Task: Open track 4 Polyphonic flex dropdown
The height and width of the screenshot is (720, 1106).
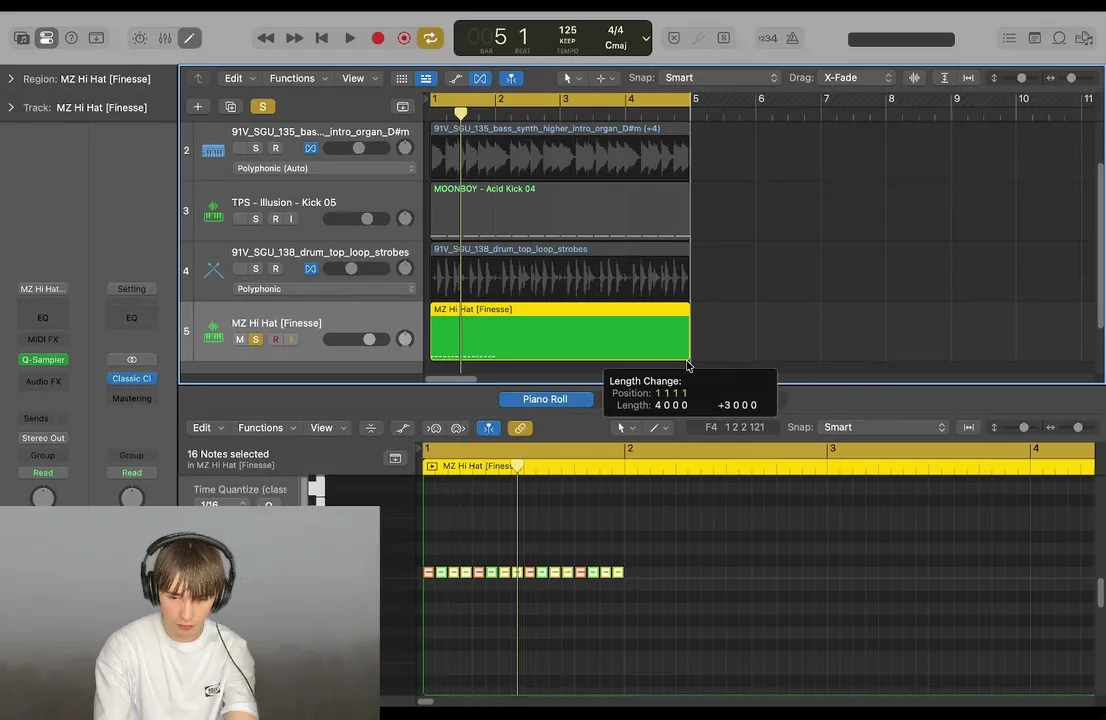Action: click(x=324, y=289)
